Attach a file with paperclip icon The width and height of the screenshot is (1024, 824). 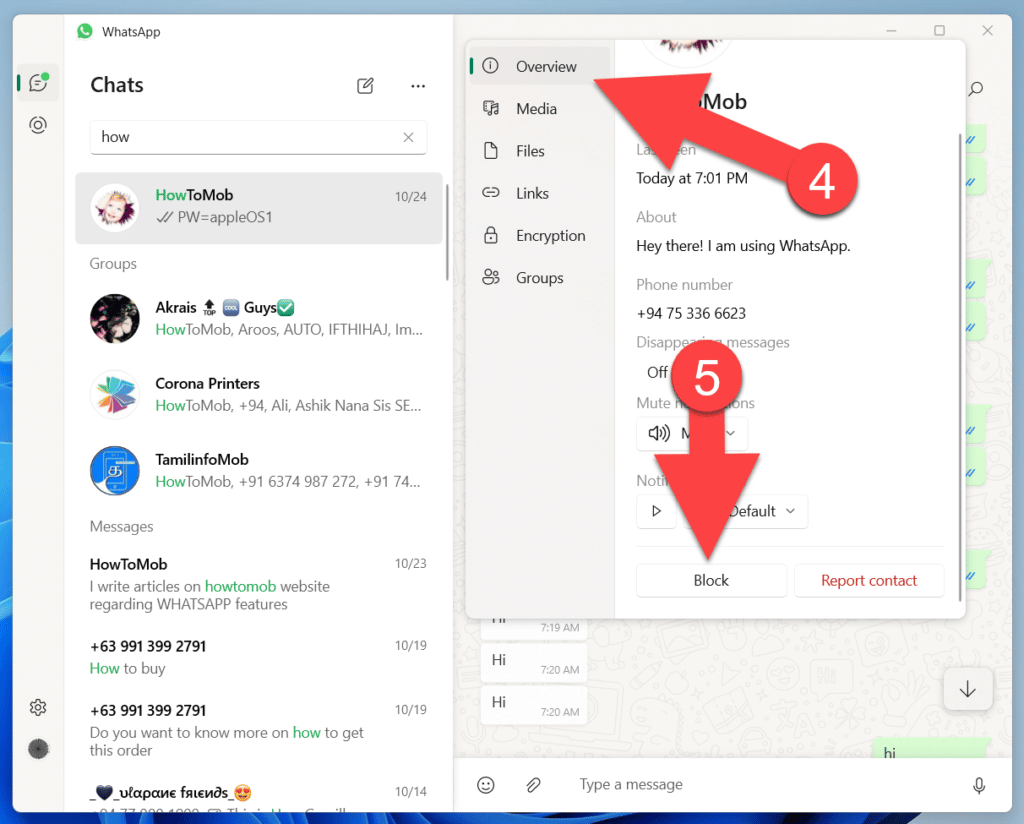pos(534,785)
